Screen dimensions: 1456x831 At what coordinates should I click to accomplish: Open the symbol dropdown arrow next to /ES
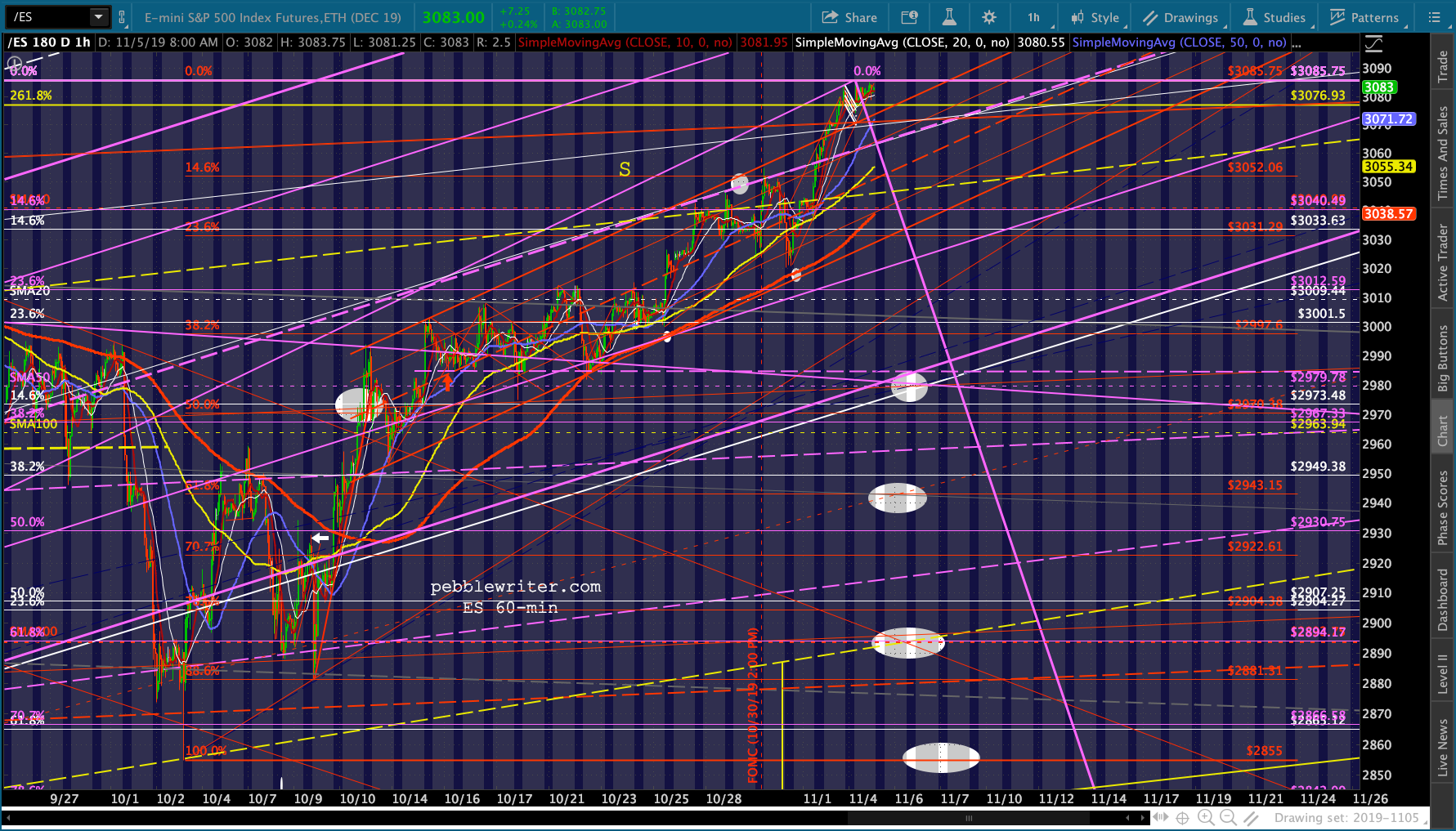[x=98, y=16]
